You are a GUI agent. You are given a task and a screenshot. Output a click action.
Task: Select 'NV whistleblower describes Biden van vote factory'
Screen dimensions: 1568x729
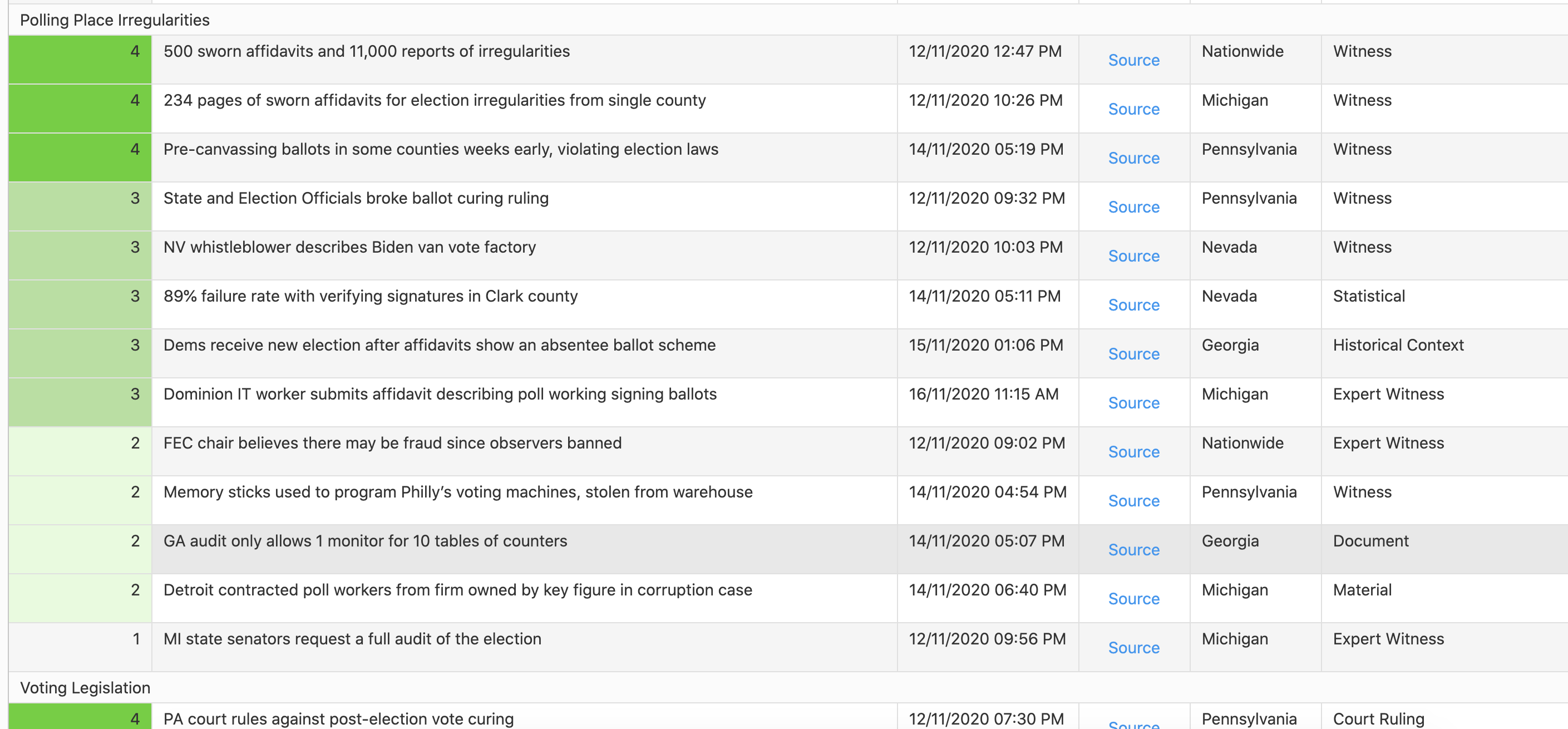[x=349, y=247]
